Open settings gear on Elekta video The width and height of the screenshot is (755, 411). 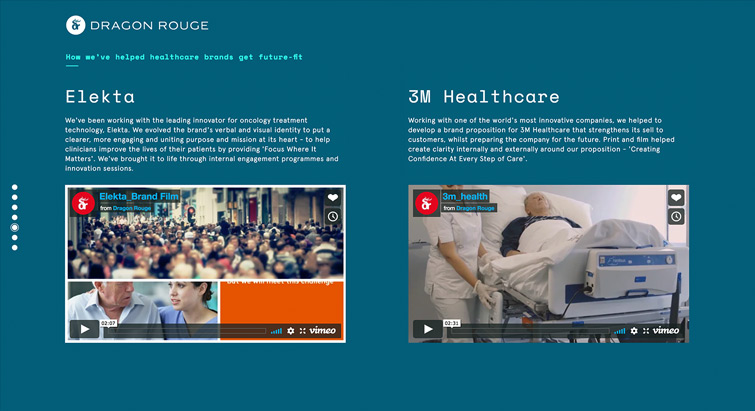point(290,331)
